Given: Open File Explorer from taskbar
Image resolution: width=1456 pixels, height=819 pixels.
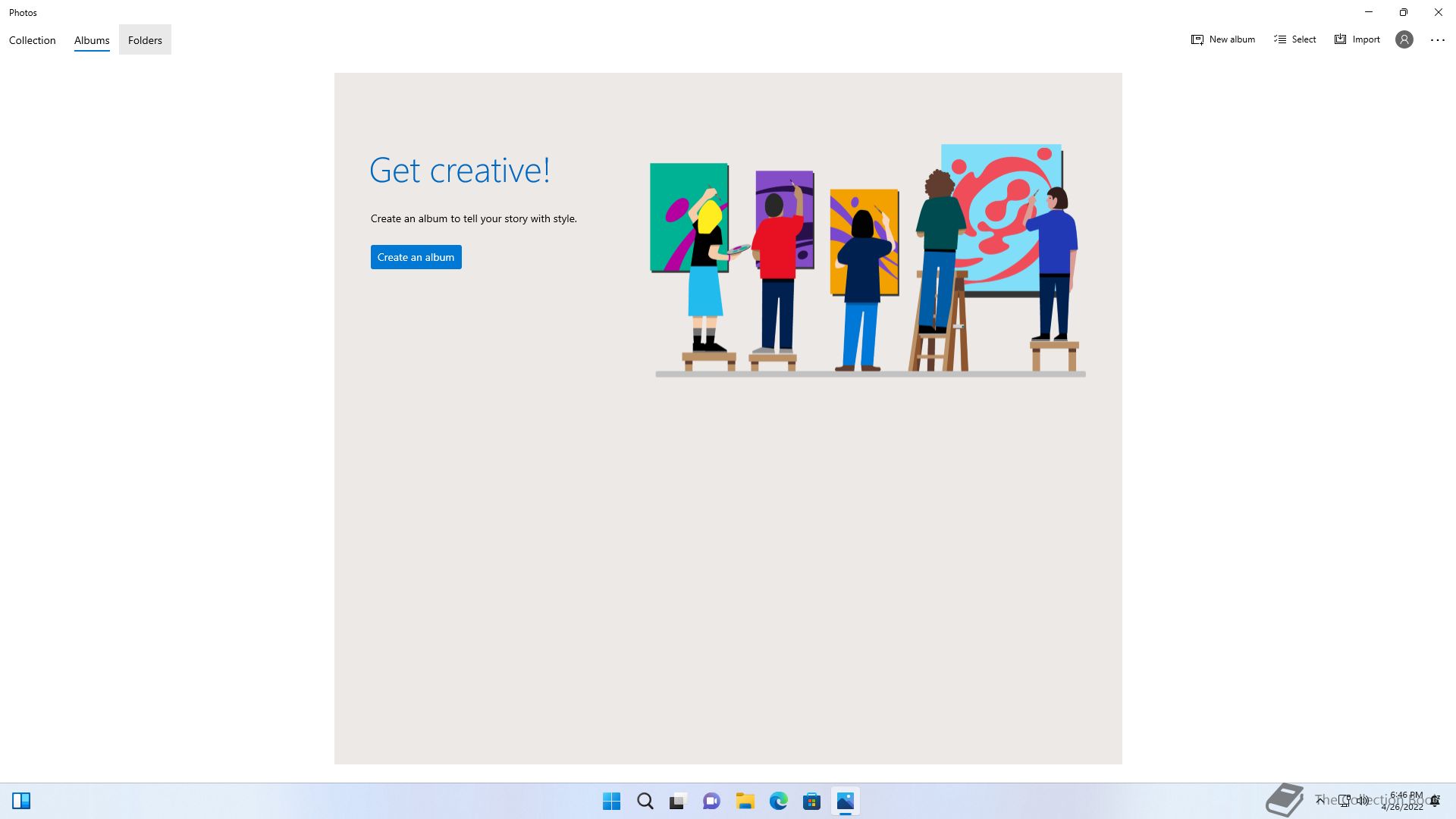Looking at the screenshot, I should pyautogui.click(x=745, y=801).
